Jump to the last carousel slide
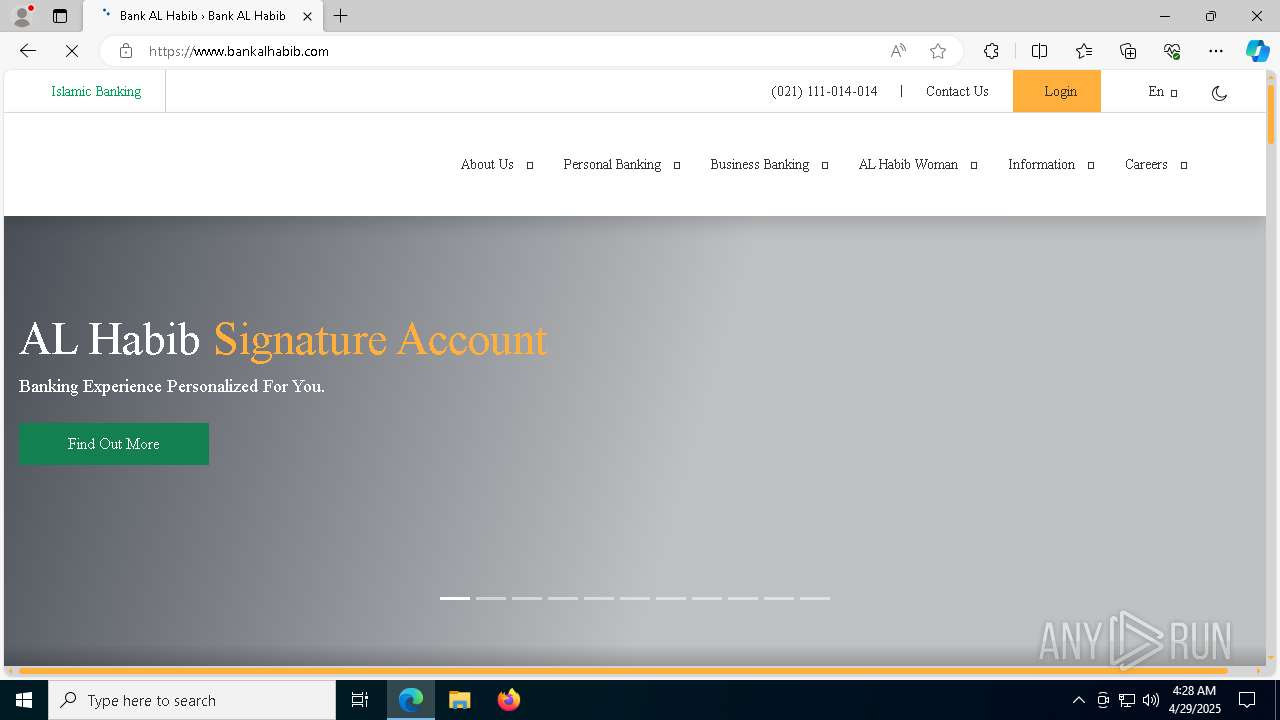This screenshot has width=1280, height=720. pos(815,598)
